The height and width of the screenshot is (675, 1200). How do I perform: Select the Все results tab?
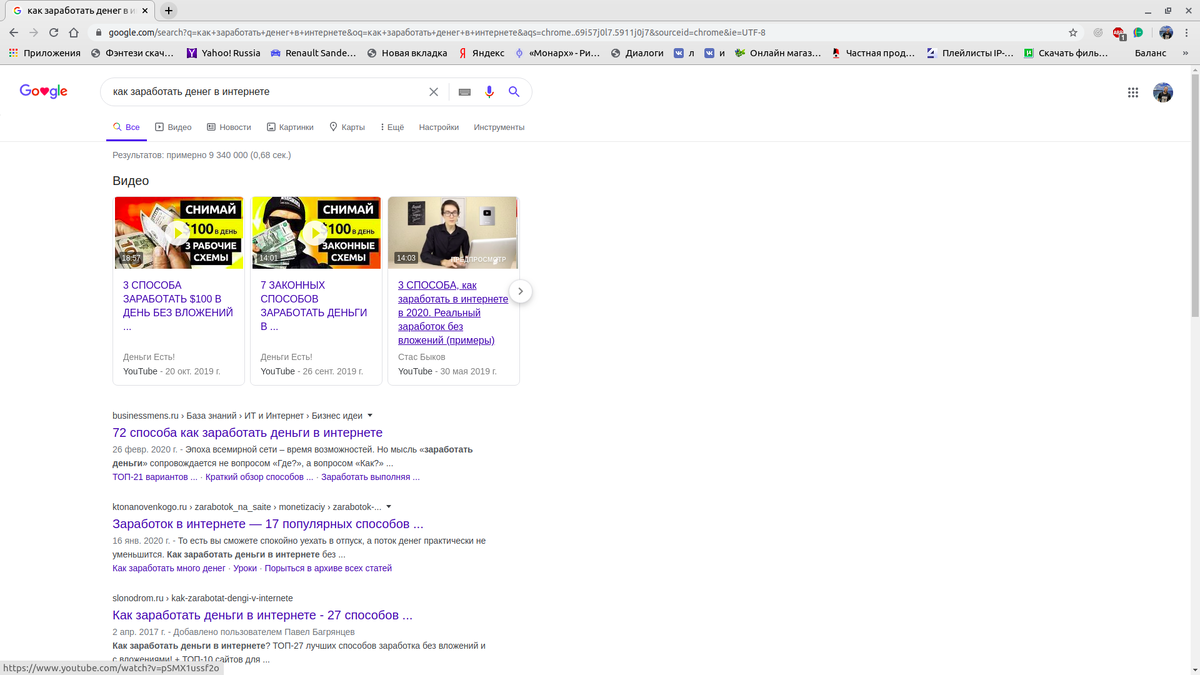pyautogui.click(x=126, y=127)
